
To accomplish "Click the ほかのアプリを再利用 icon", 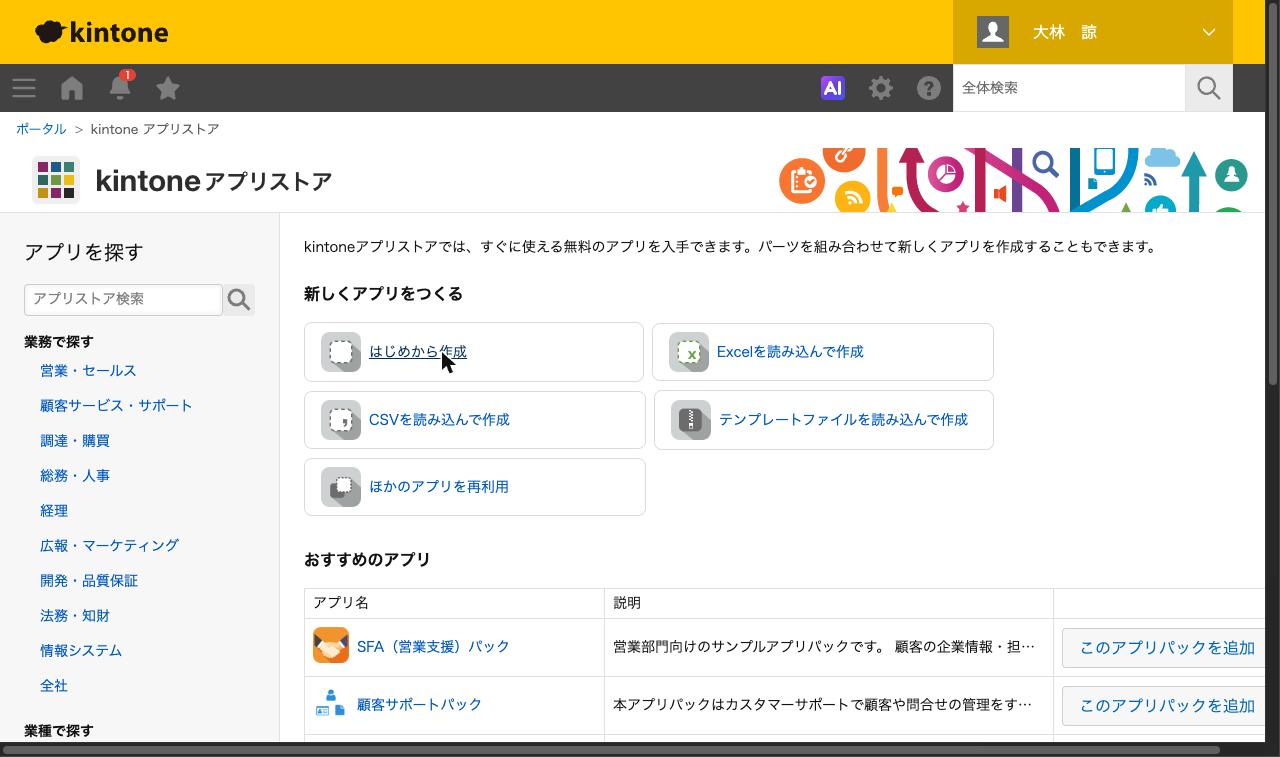I will coord(341,487).
